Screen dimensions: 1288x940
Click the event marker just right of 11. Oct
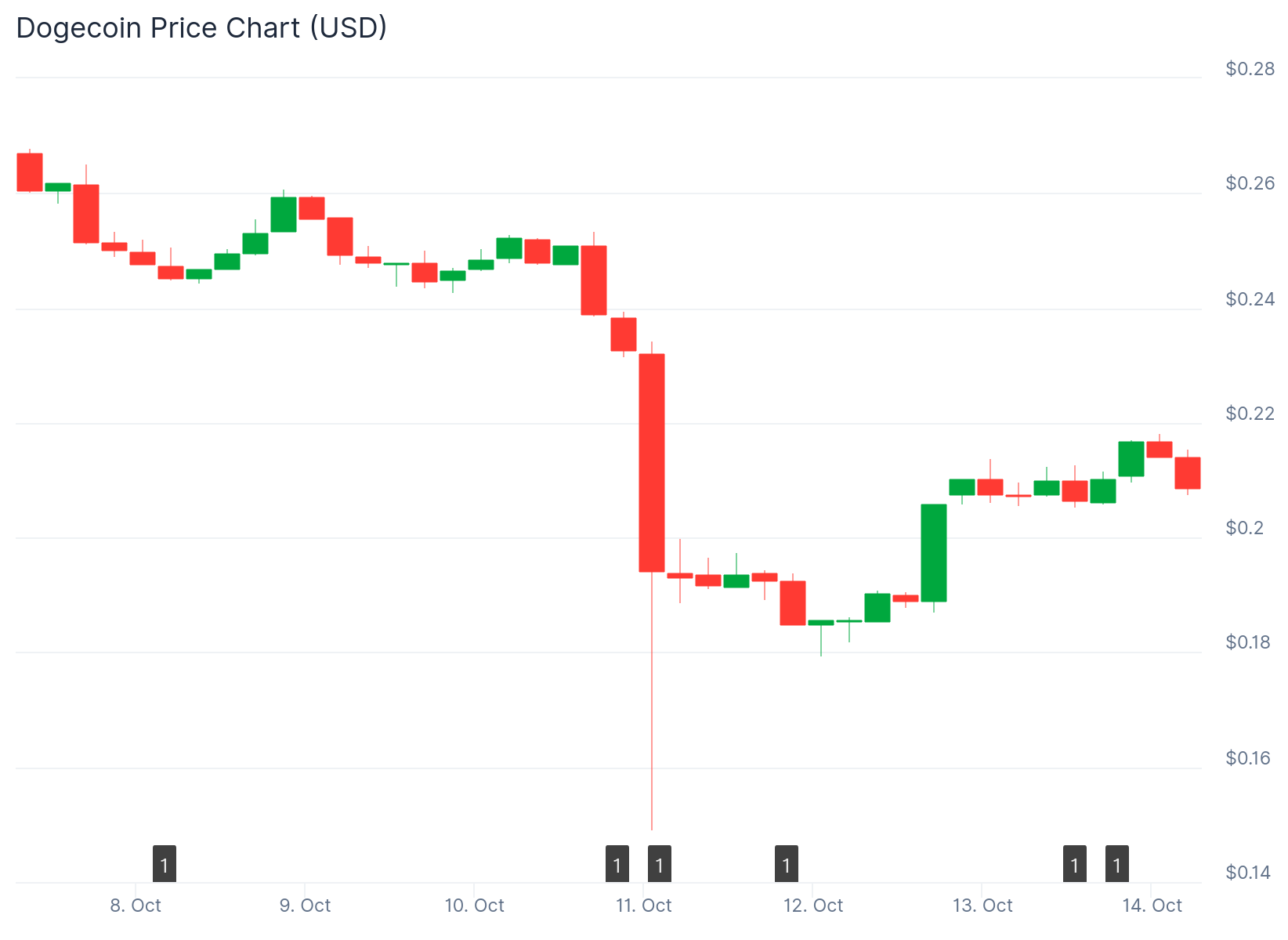(660, 865)
